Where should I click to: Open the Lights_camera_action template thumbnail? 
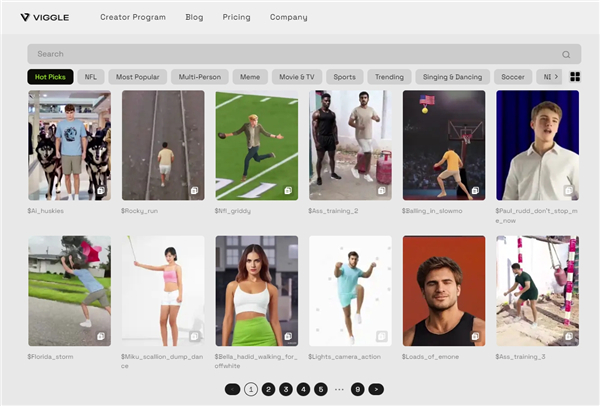pyautogui.click(x=350, y=290)
